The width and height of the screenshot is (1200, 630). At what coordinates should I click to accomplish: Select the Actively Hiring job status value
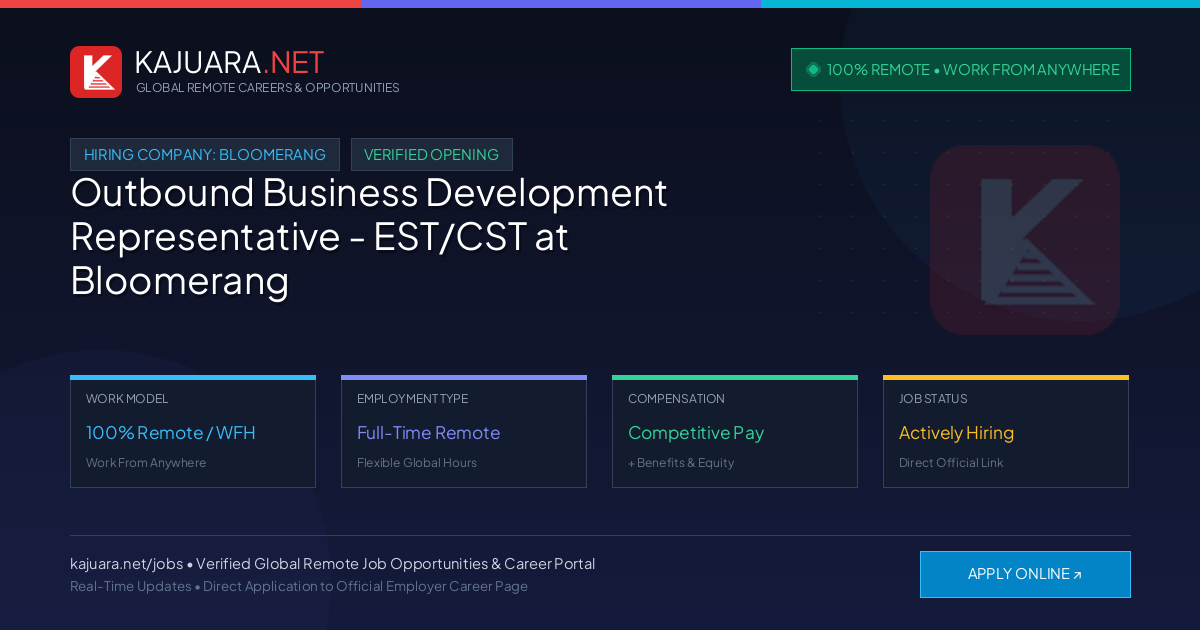coord(956,433)
